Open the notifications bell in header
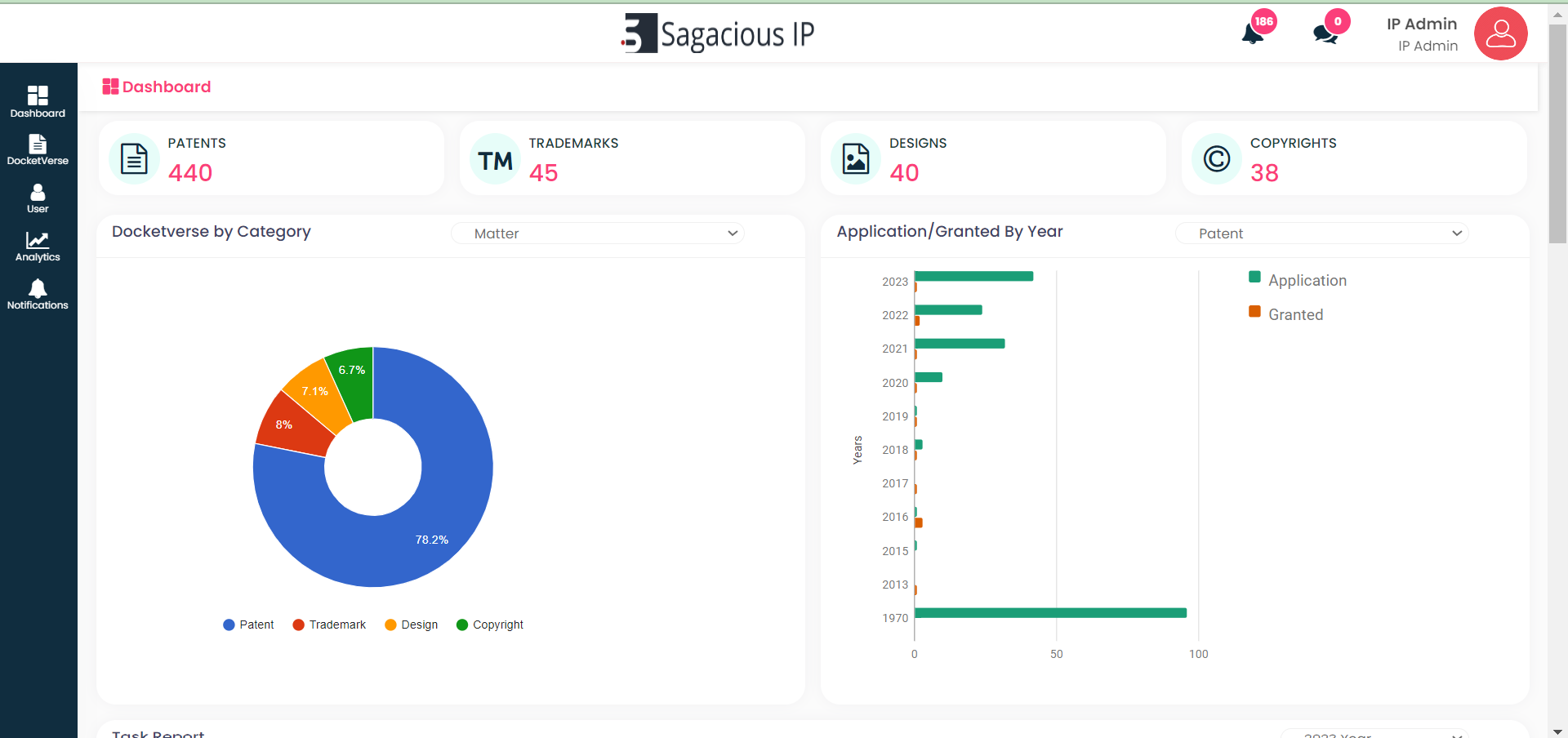 click(x=1253, y=33)
